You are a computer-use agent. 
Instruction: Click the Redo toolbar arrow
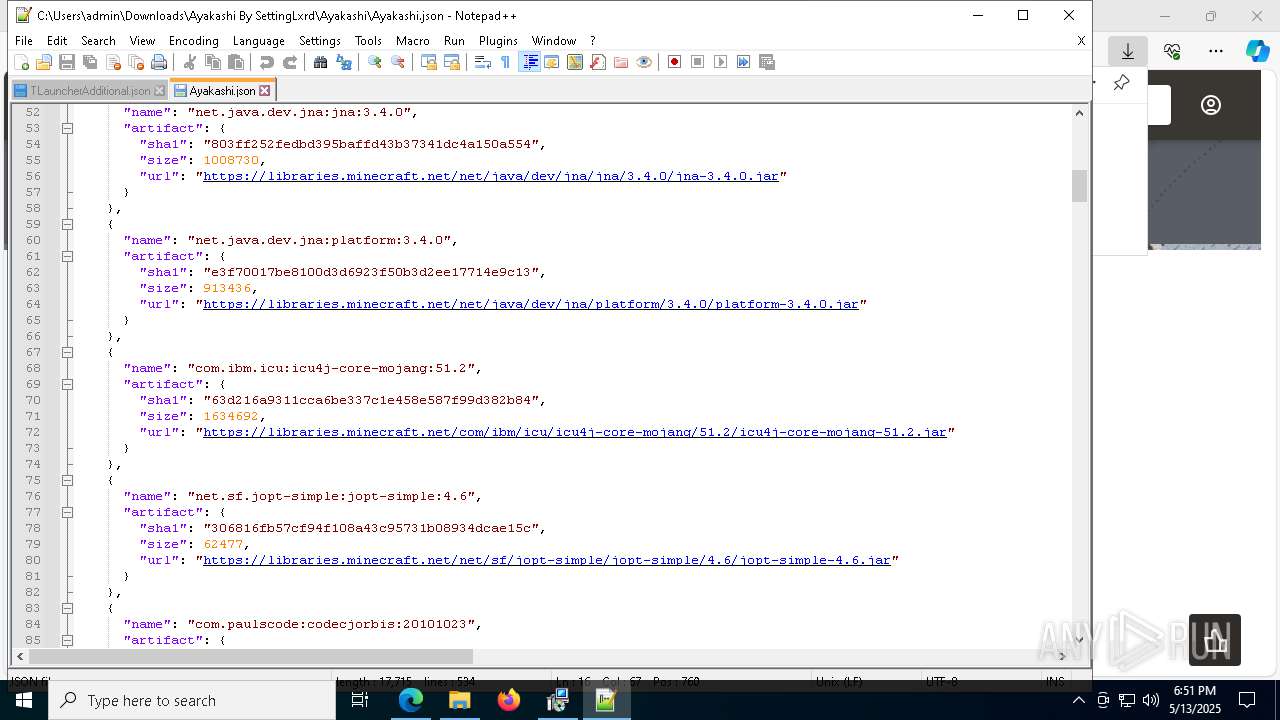tap(290, 62)
